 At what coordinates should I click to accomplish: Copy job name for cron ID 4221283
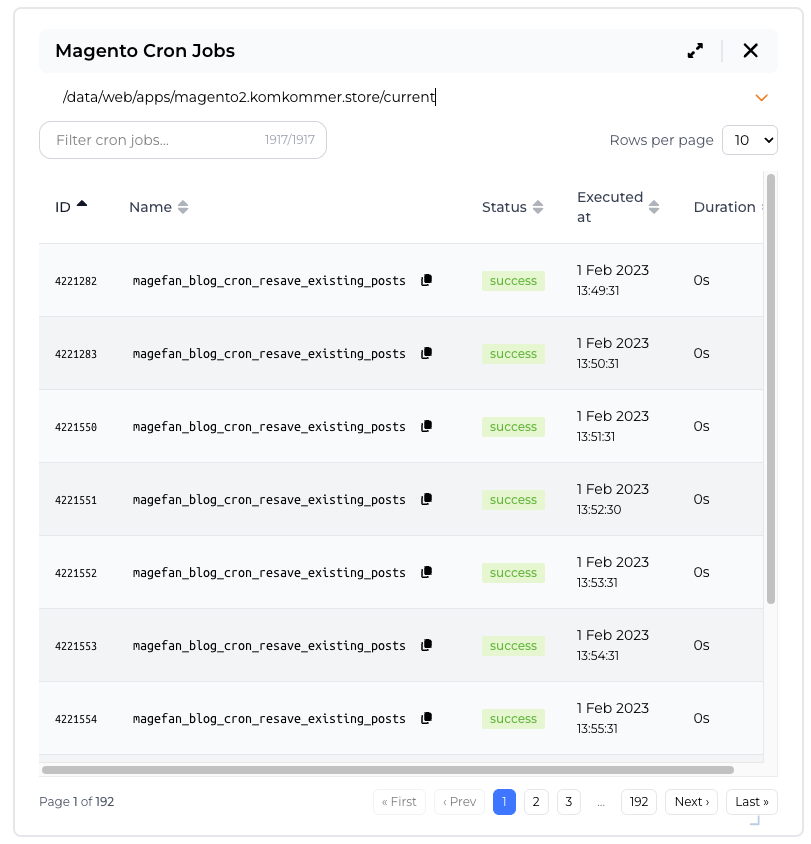[x=426, y=353]
